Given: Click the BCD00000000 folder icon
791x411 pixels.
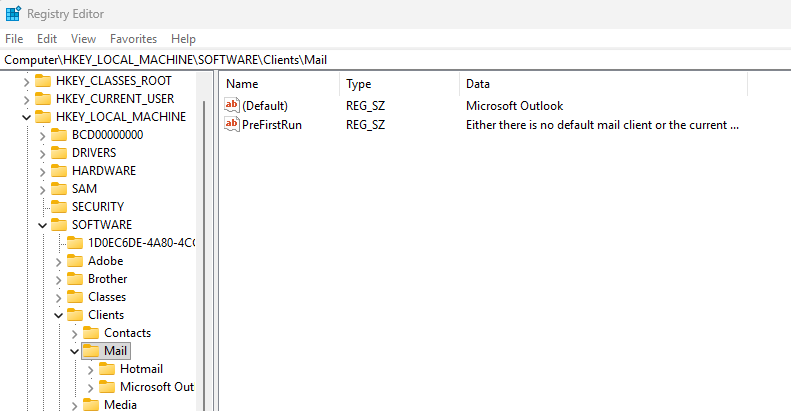Looking at the screenshot, I should click(59, 135).
